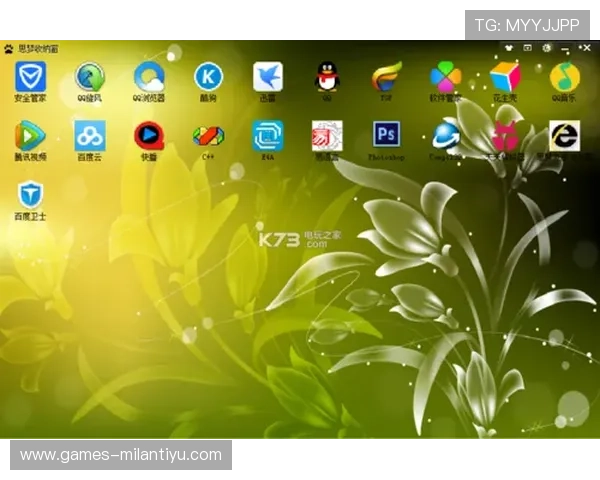Open the TGP game platform icon
This screenshot has width=600, height=480.
pos(386,77)
